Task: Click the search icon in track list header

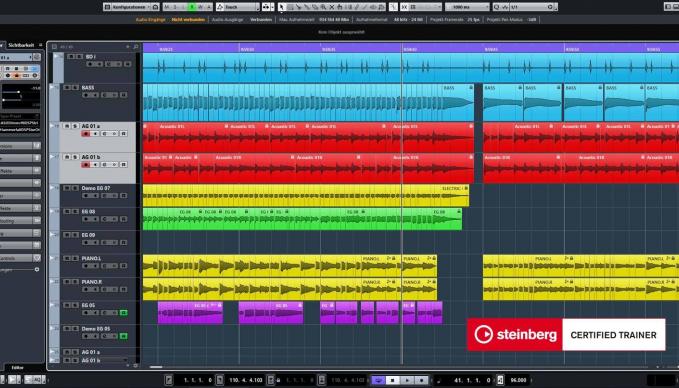Action: tap(136, 46)
